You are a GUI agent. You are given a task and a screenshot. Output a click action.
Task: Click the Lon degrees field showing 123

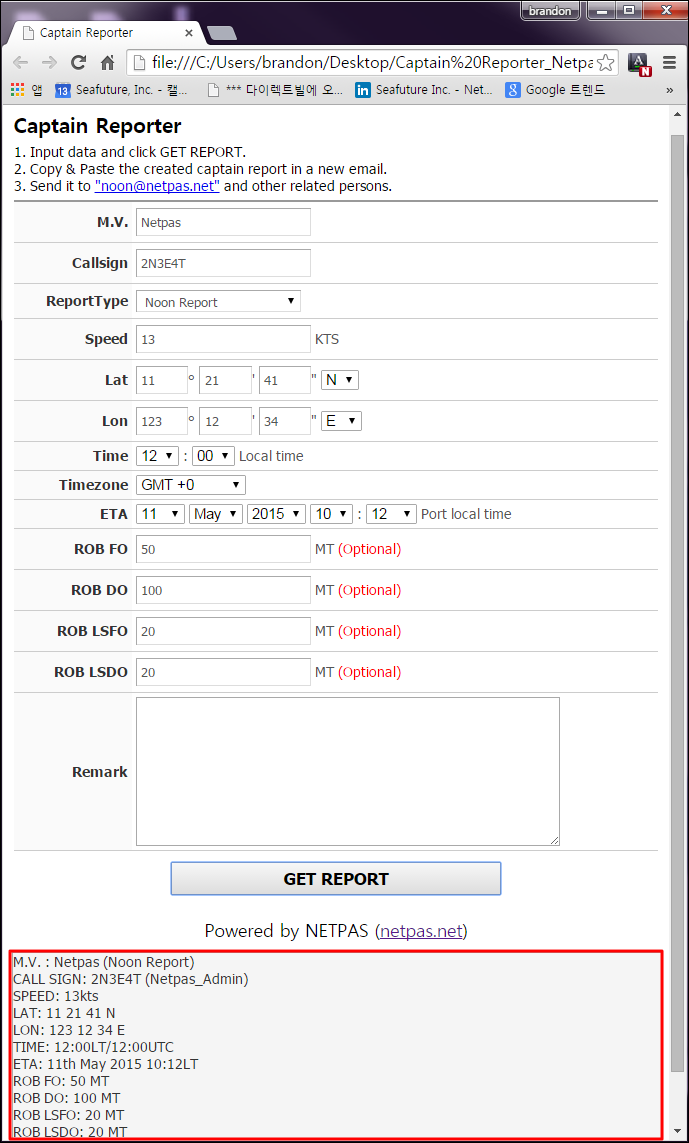[x=162, y=421]
